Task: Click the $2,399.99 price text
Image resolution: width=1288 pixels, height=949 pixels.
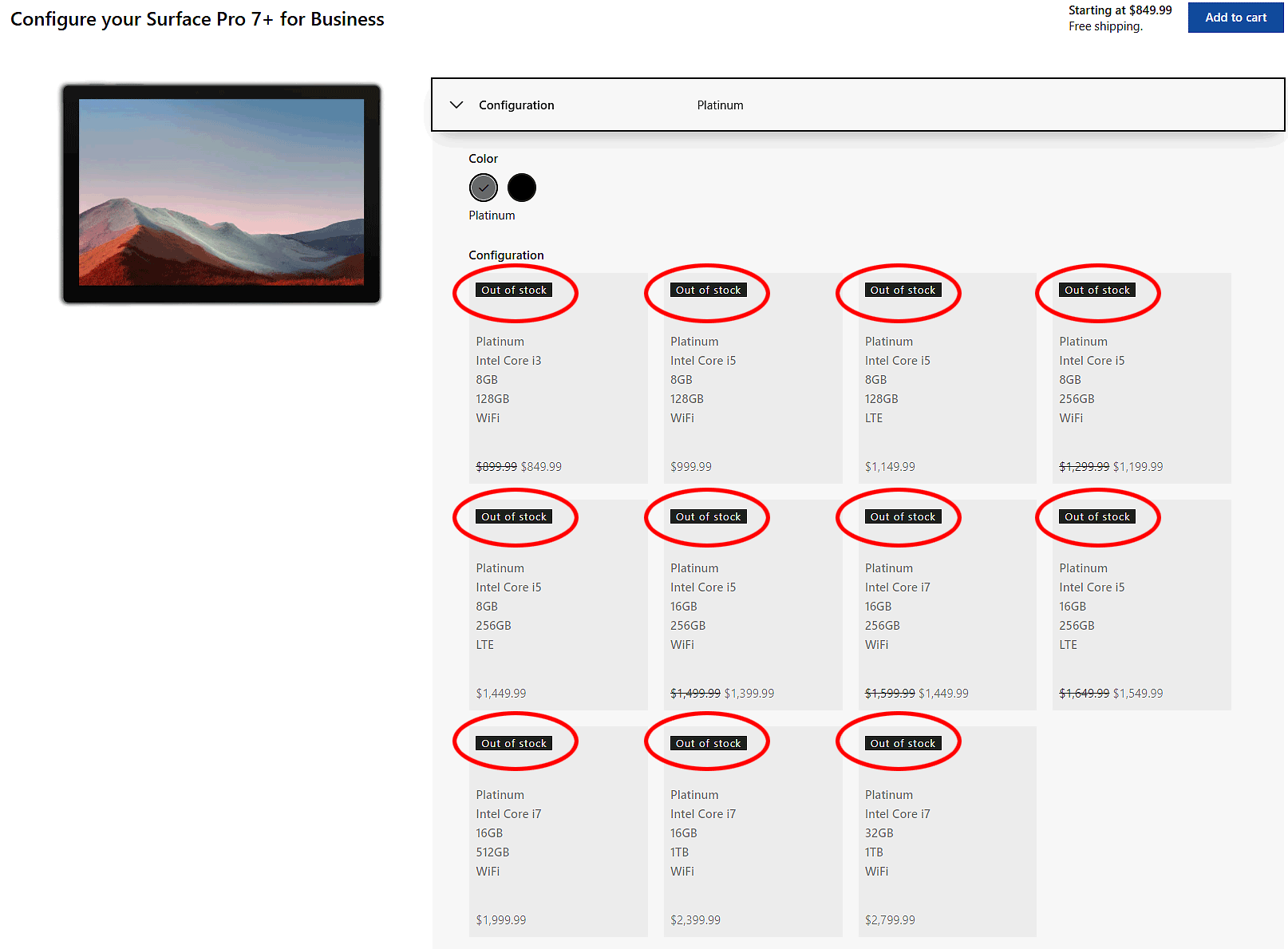Action: click(x=695, y=920)
